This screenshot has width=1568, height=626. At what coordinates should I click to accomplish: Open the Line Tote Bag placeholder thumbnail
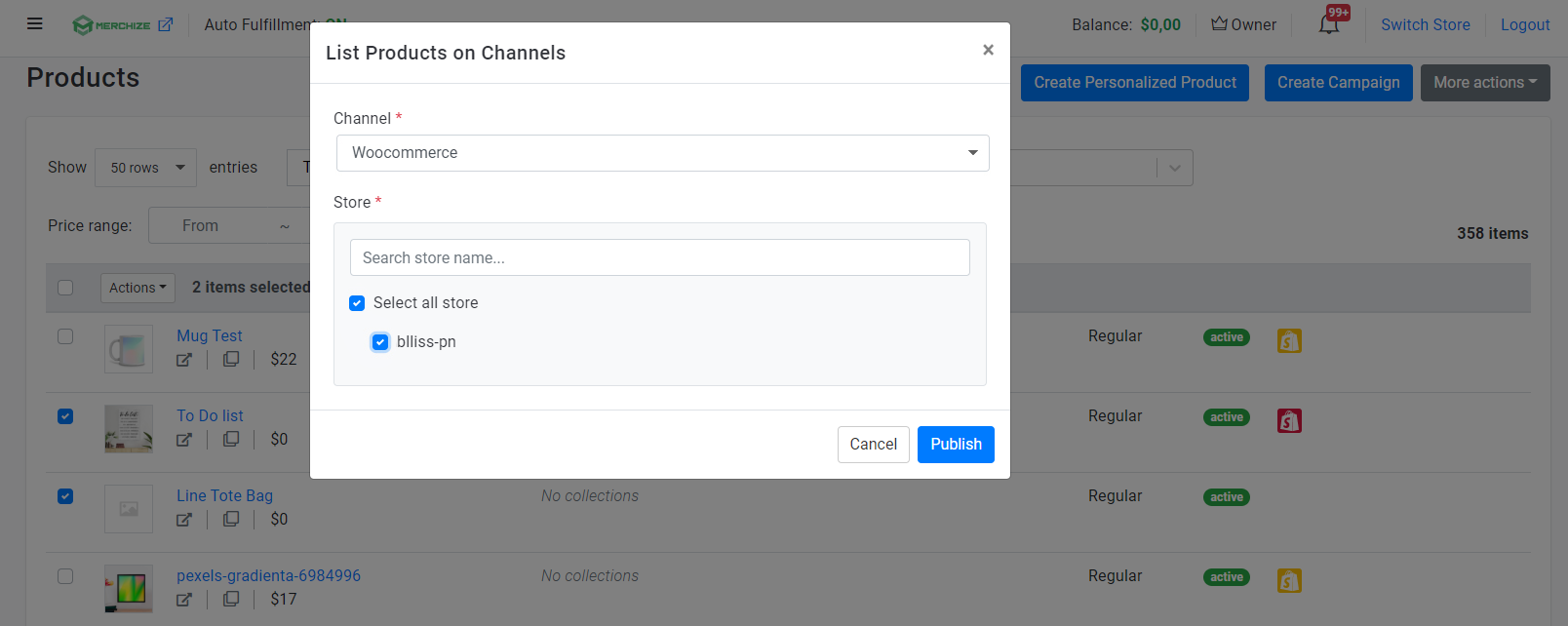tap(129, 509)
